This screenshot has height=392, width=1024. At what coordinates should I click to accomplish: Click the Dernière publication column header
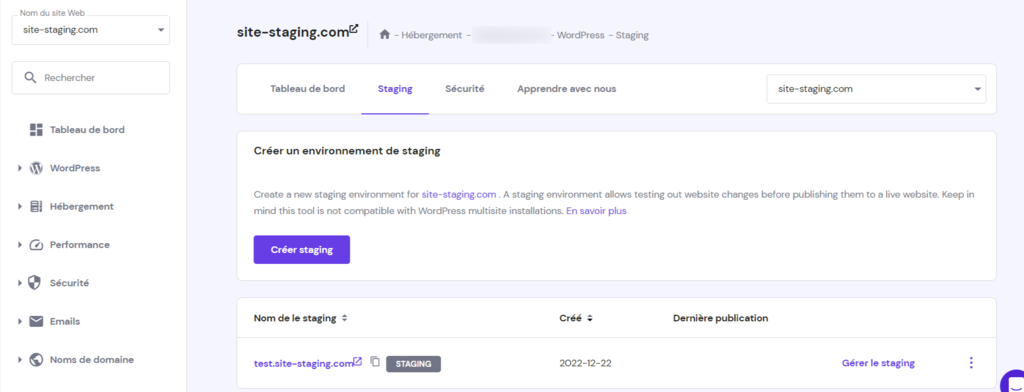click(x=720, y=318)
